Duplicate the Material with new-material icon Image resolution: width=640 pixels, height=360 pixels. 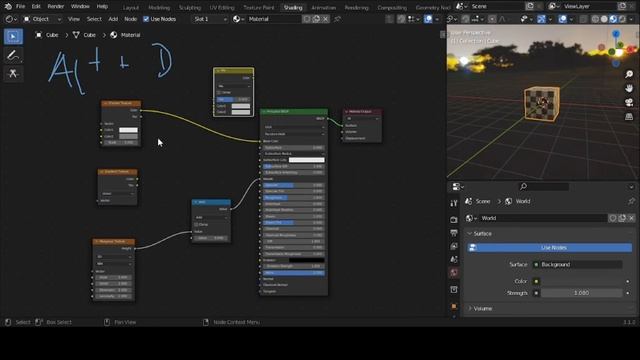coord(316,19)
